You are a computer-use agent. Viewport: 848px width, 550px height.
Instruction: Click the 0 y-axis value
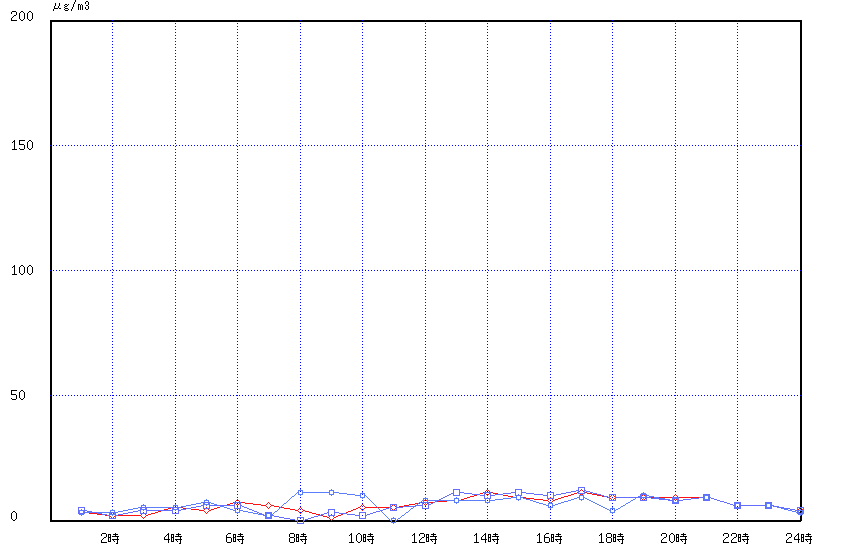(14, 516)
